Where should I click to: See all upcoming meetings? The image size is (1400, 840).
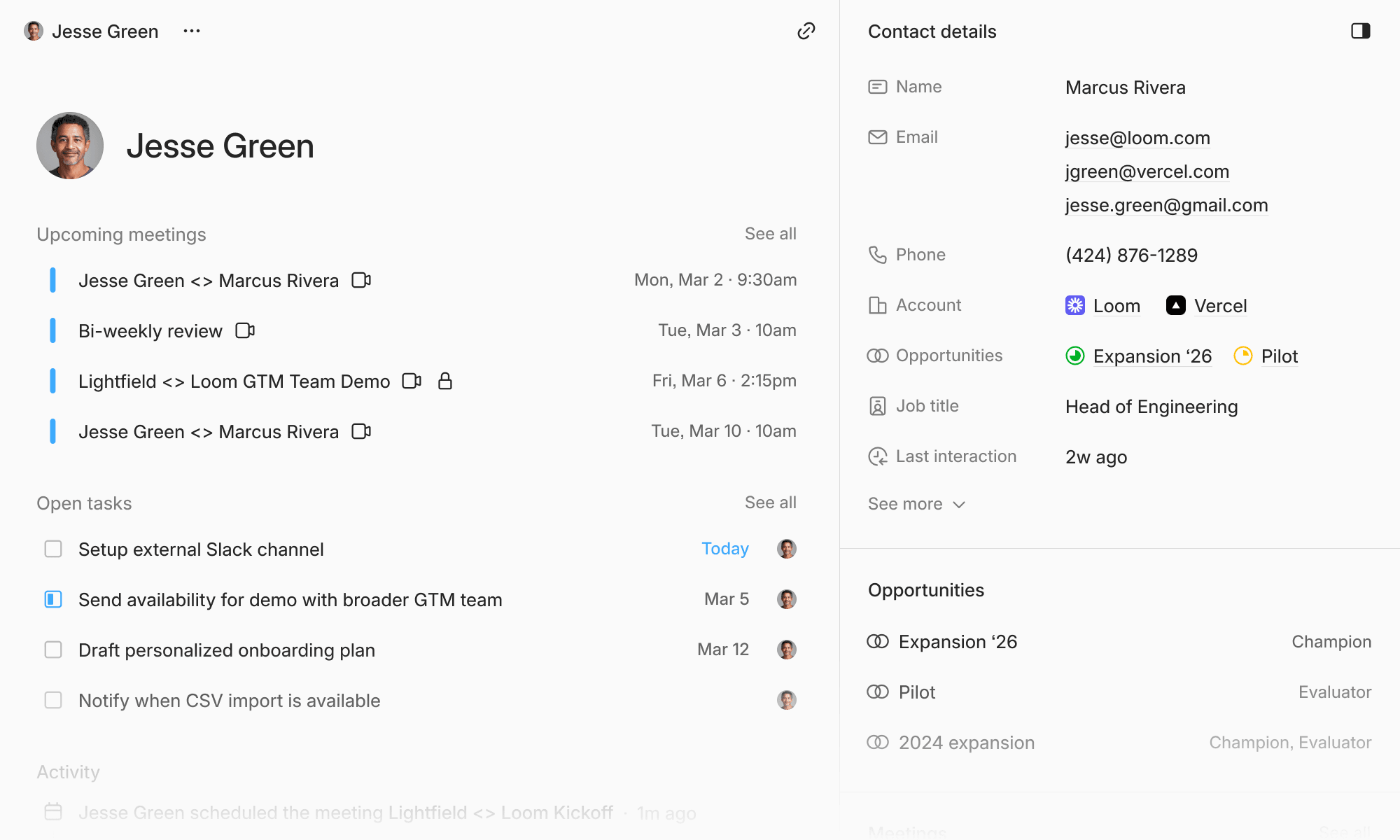770,234
